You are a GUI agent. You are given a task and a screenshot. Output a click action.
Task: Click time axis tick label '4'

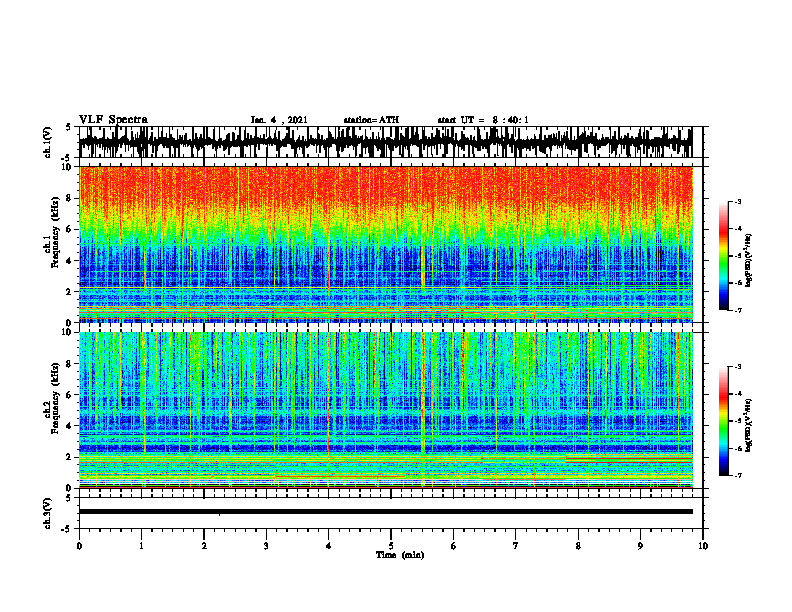(329, 546)
